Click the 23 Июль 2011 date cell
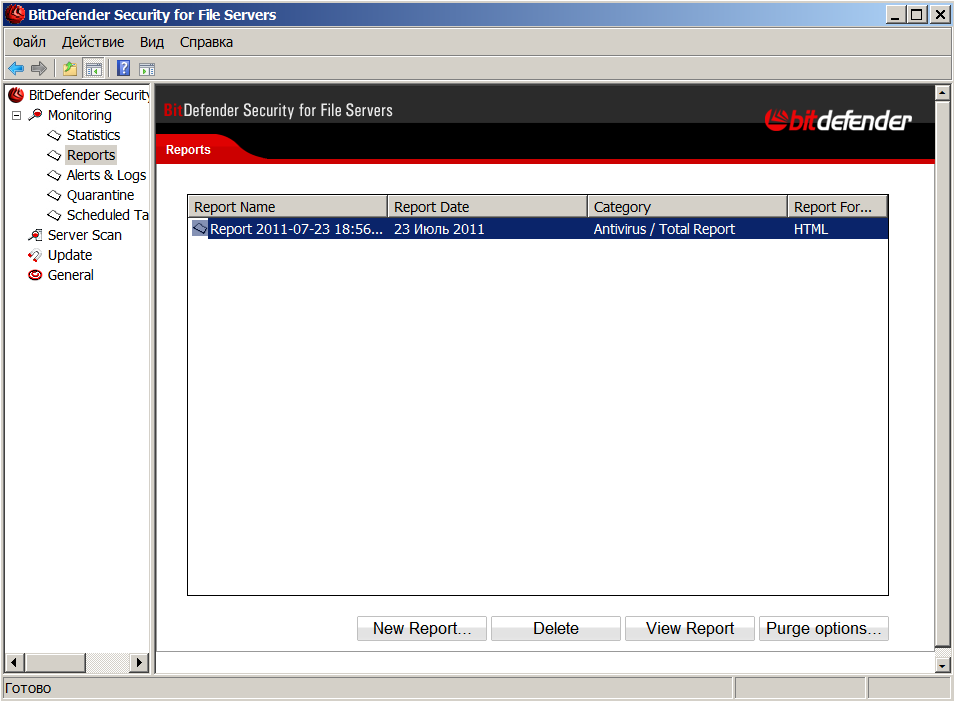This screenshot has height=701, width=954. click(x=439, y=229)
